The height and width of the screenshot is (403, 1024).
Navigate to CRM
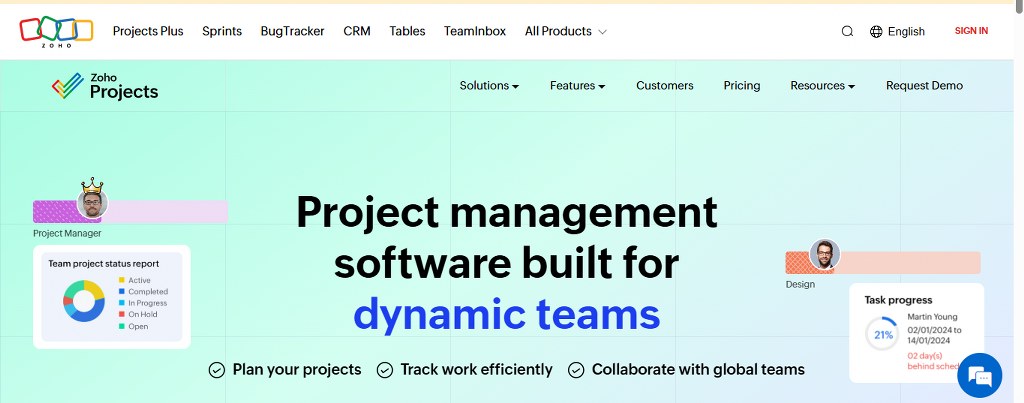point(357,31)
